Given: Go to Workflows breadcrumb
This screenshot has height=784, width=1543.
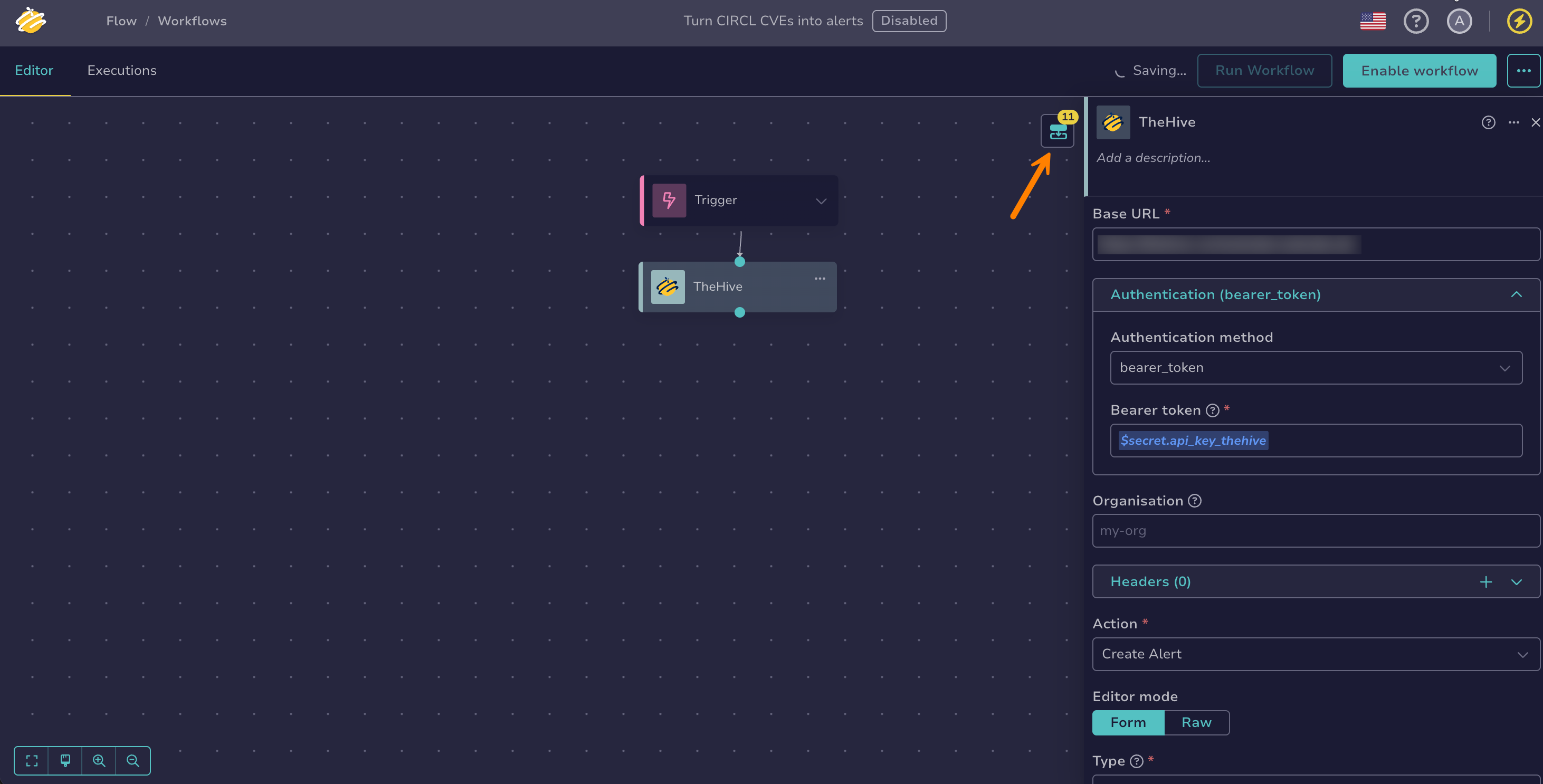Looking at the screenshot, I should tap(192, 21).
